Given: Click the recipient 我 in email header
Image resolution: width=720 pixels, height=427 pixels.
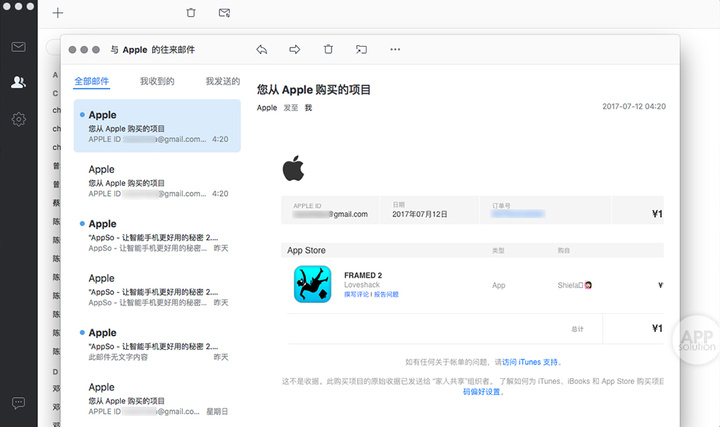Looking at the screenshot, I should tap(309, 107).
